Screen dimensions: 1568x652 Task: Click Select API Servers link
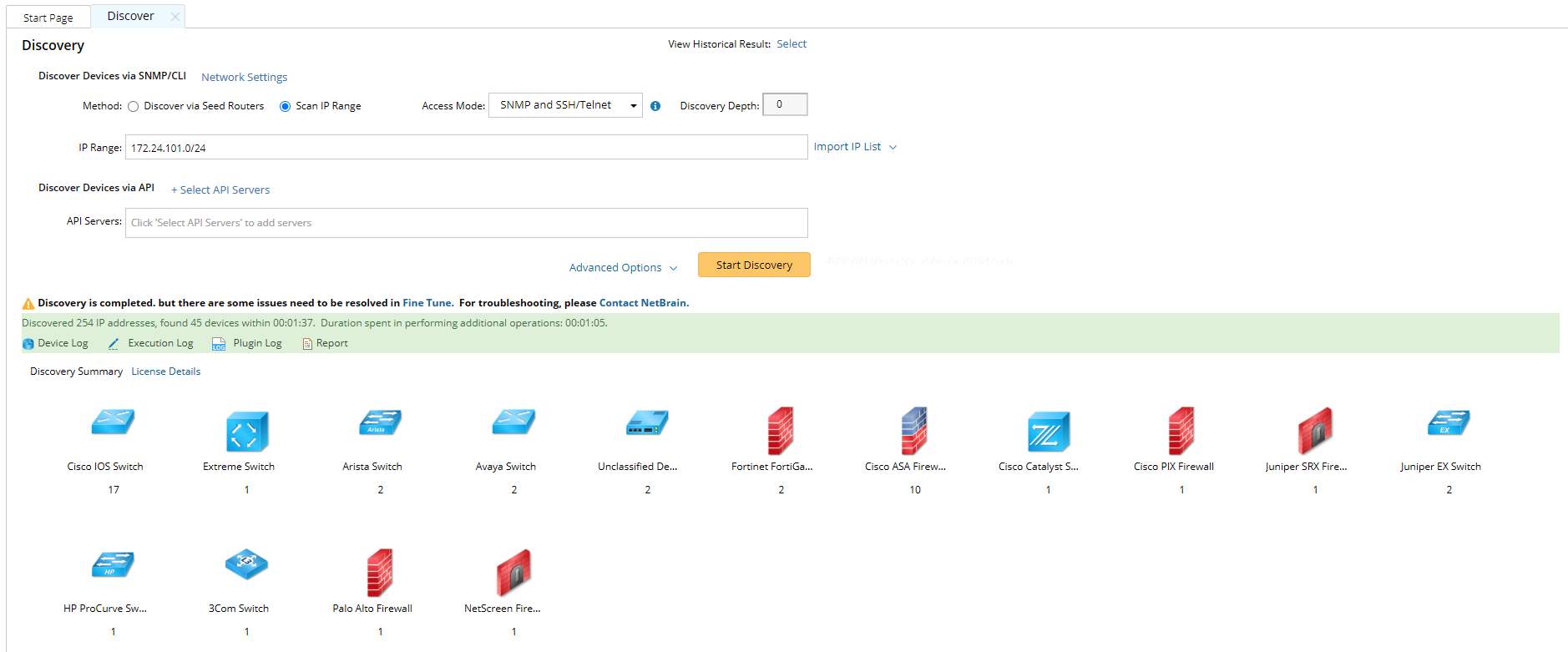point(220,190)
